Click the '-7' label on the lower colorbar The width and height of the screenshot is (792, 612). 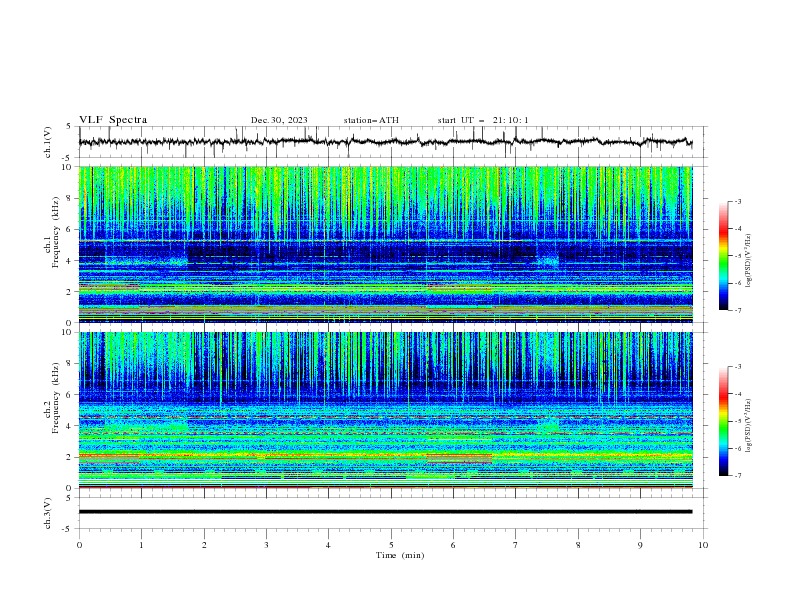tap(737, 476)
